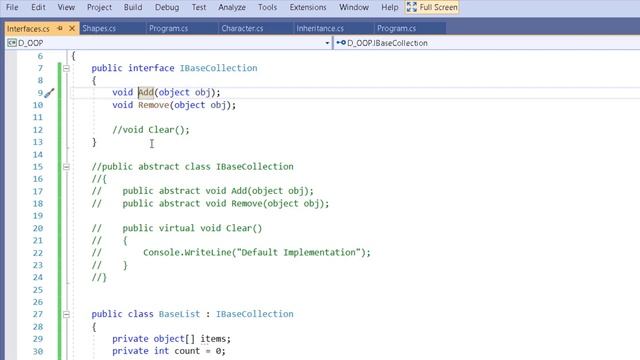Close the Interfaces.cs tab
The width and height of the screenshot is (640, 360).
point(72,28)
